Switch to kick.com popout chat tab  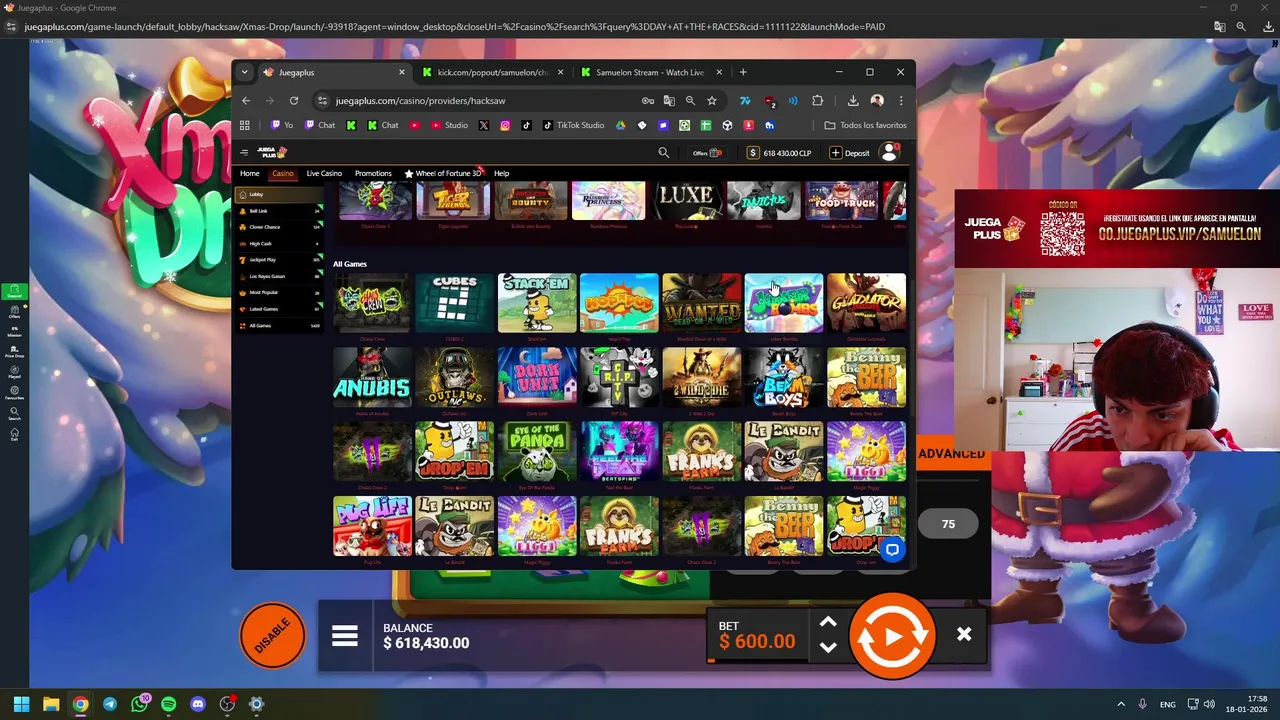coord(492,72)
